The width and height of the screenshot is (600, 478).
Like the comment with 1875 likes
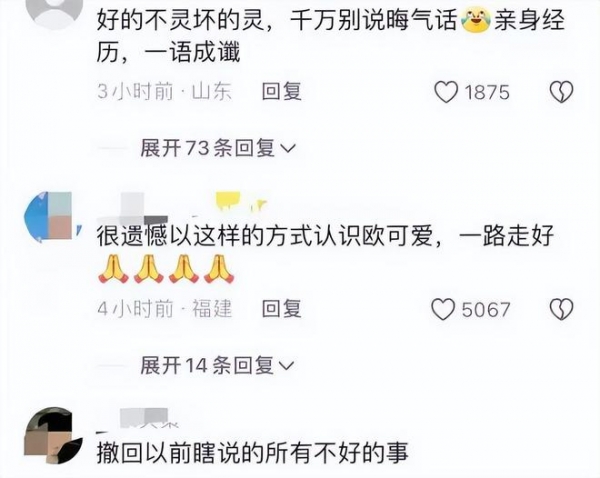tap(446, 92)
